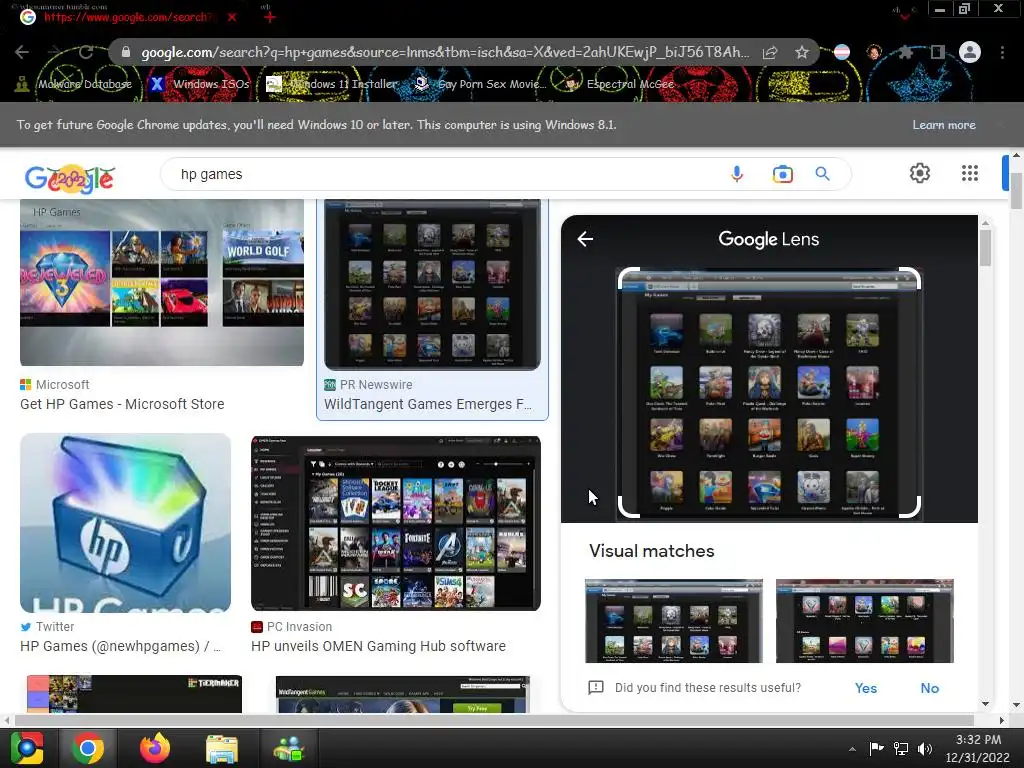Image resolution: width=1024 pixels, height=768 pixels.
Task: Click the Lens panel scrollbar up arrow
Action: click(x=985, y=223)
